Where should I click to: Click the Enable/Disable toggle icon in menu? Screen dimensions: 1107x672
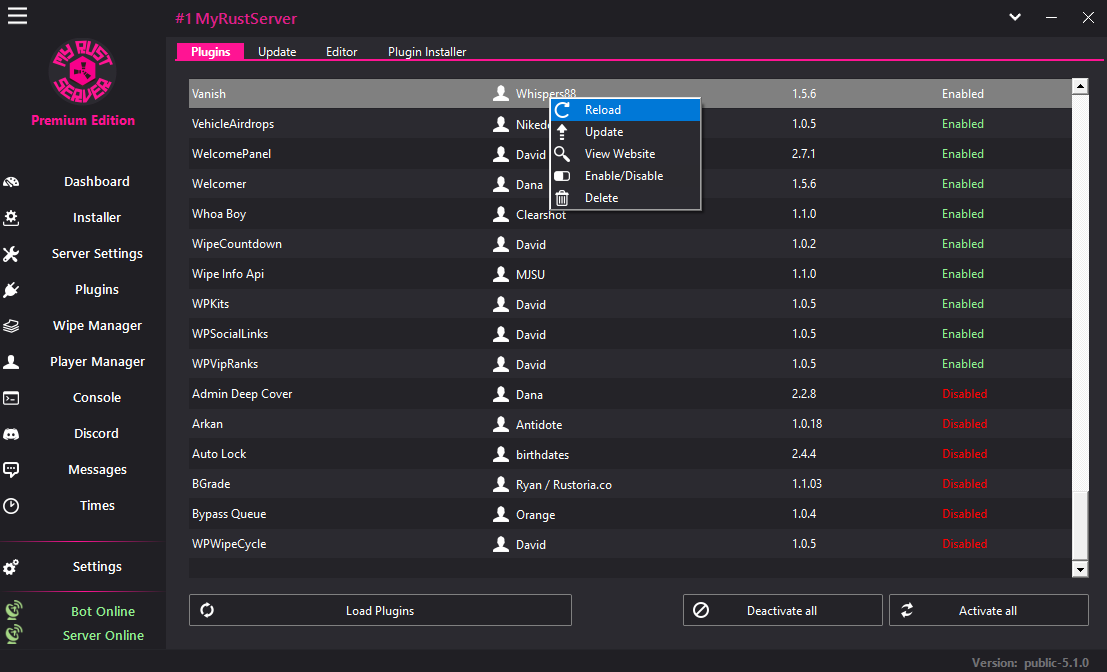tap(562, 176)
